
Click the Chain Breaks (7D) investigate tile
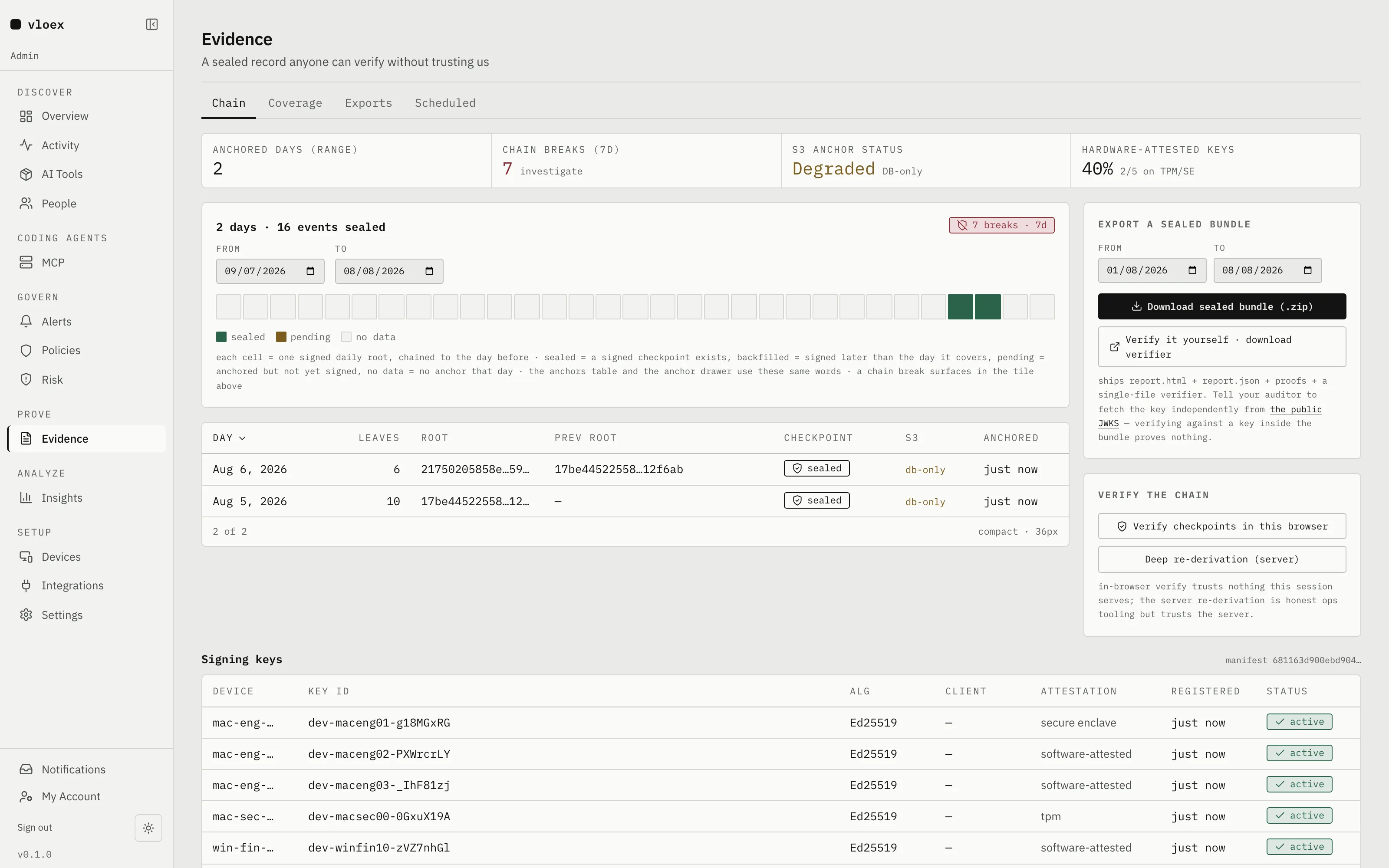click(636, 161)
